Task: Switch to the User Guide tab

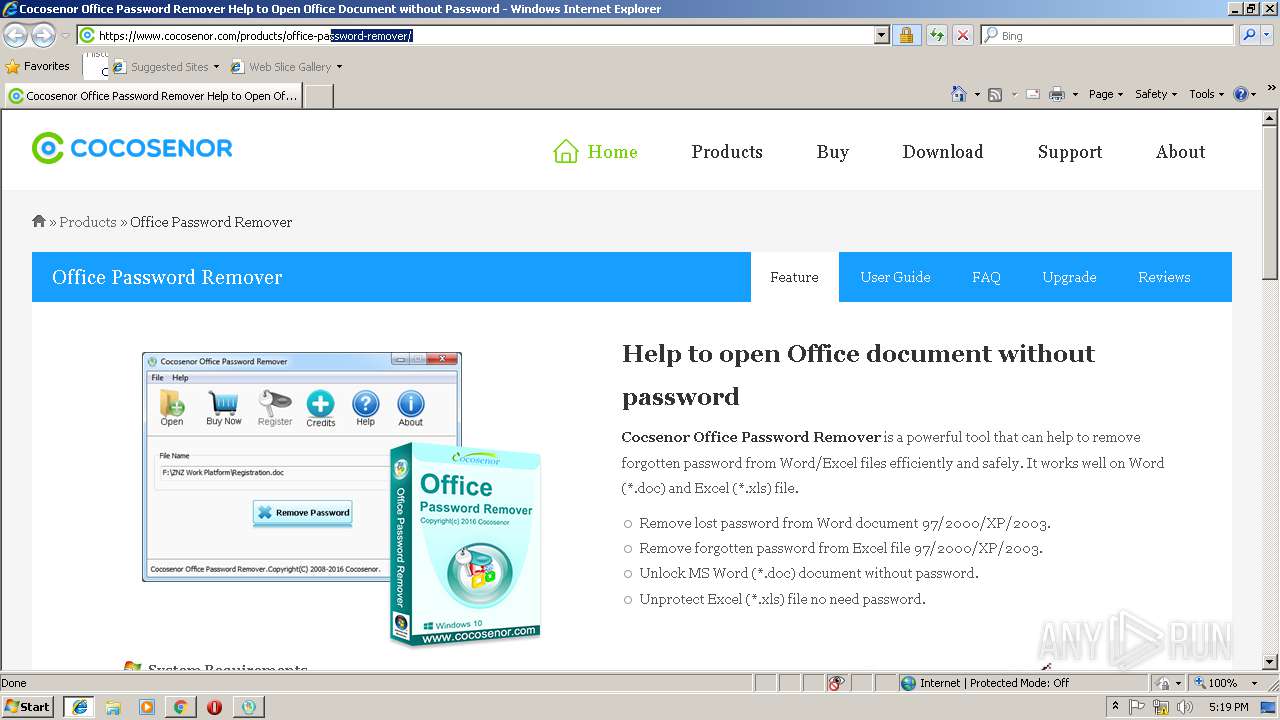Action: pos(895,277)
